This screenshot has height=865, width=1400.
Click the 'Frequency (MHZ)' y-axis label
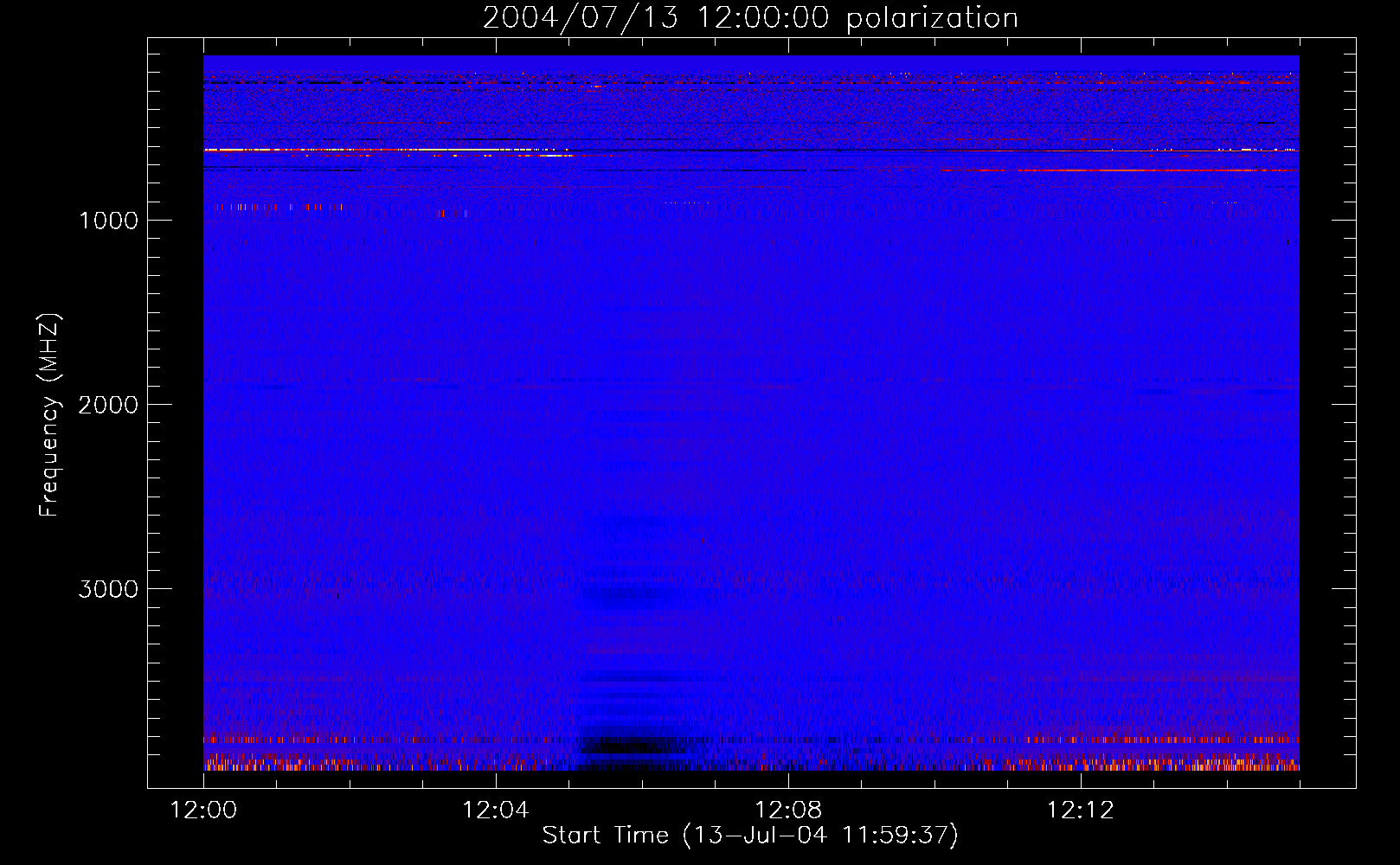point(49,415)
